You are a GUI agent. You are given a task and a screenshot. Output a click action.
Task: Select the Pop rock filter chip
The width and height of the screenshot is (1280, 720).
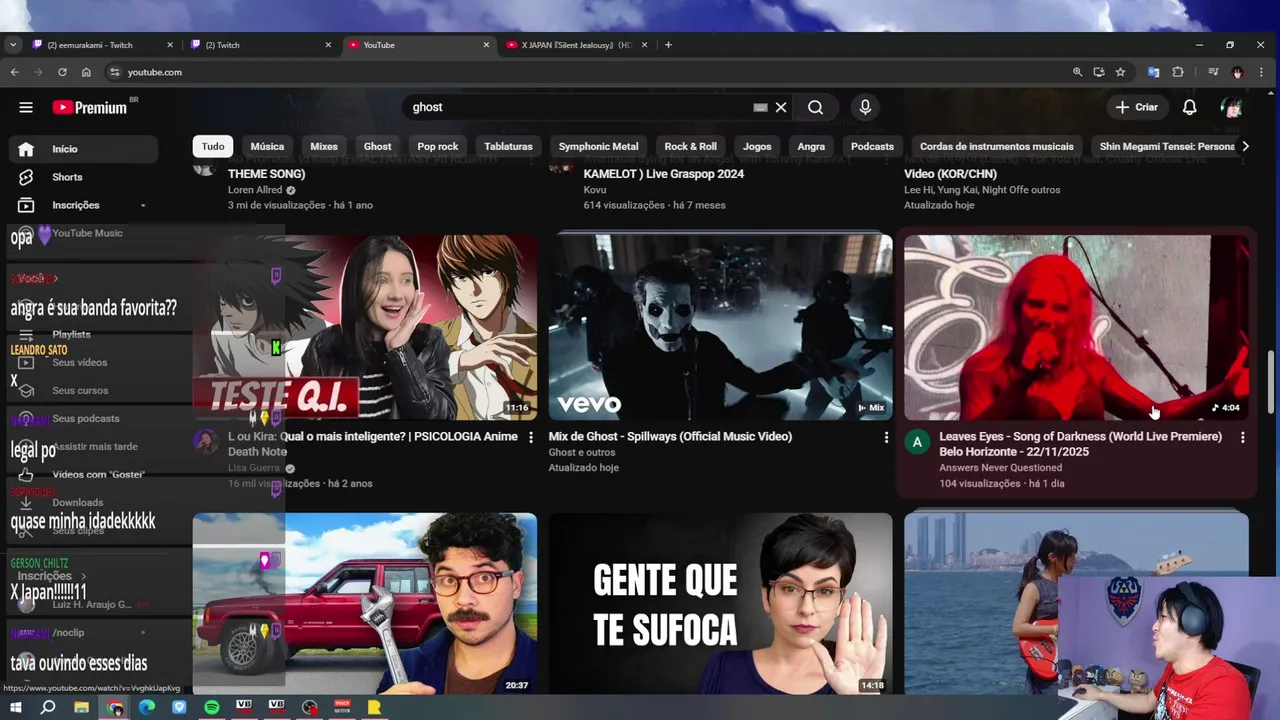pos(438,146)
